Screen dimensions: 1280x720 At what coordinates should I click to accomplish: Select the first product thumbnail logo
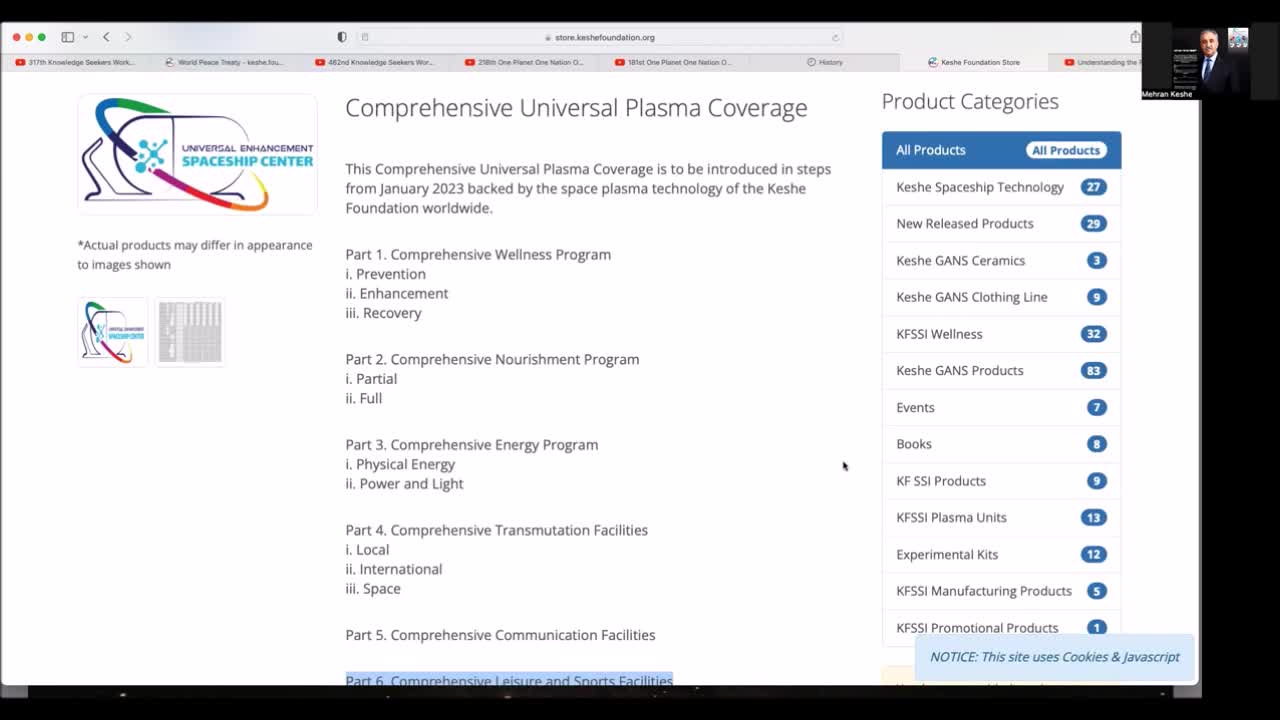(112, 332)
